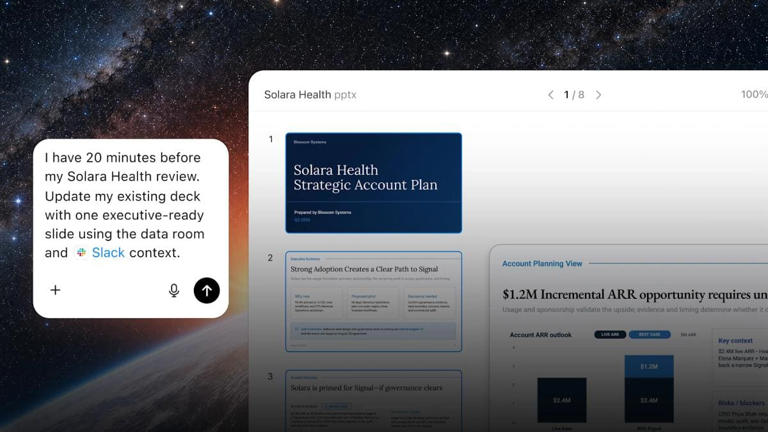Click the $1.2M blue bar segment
Screen dimensions: 768x432
pyautogui.click(x=649, y=366)
